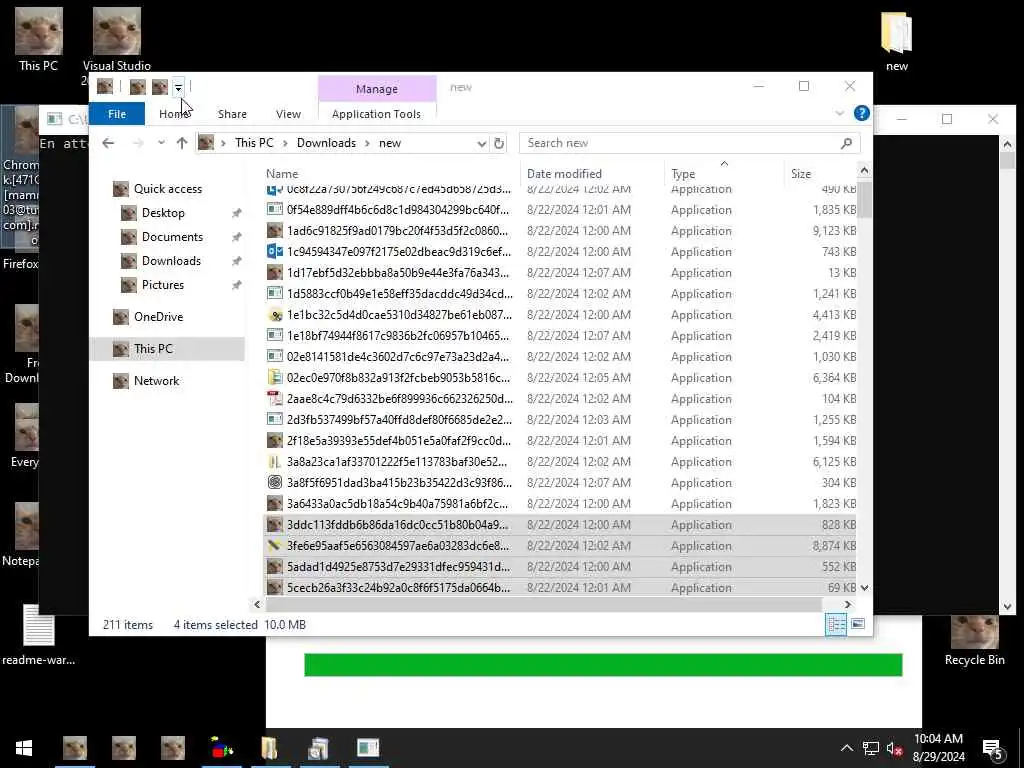Expand the chevron after This PC in path
Image resolution: width=1024 pixels, height=768 pixels.
285,143
